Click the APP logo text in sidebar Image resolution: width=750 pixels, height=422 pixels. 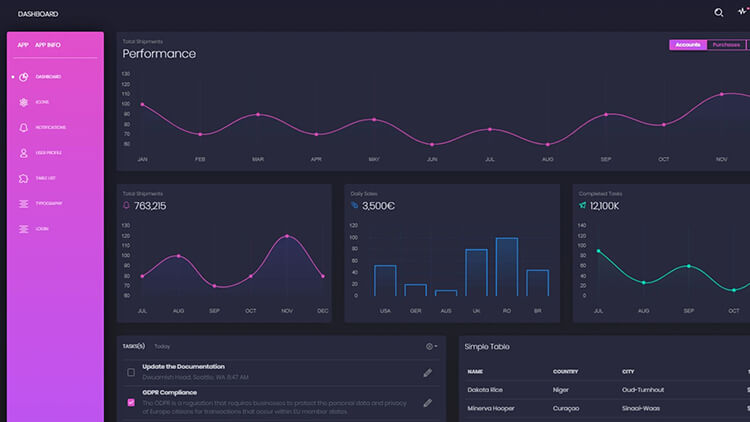click(23, 45)
